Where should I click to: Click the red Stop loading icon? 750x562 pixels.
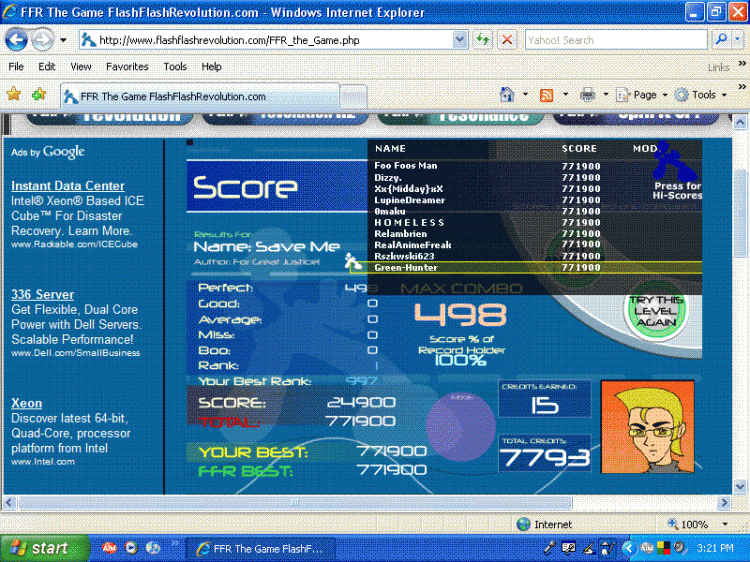click(507, 40)
